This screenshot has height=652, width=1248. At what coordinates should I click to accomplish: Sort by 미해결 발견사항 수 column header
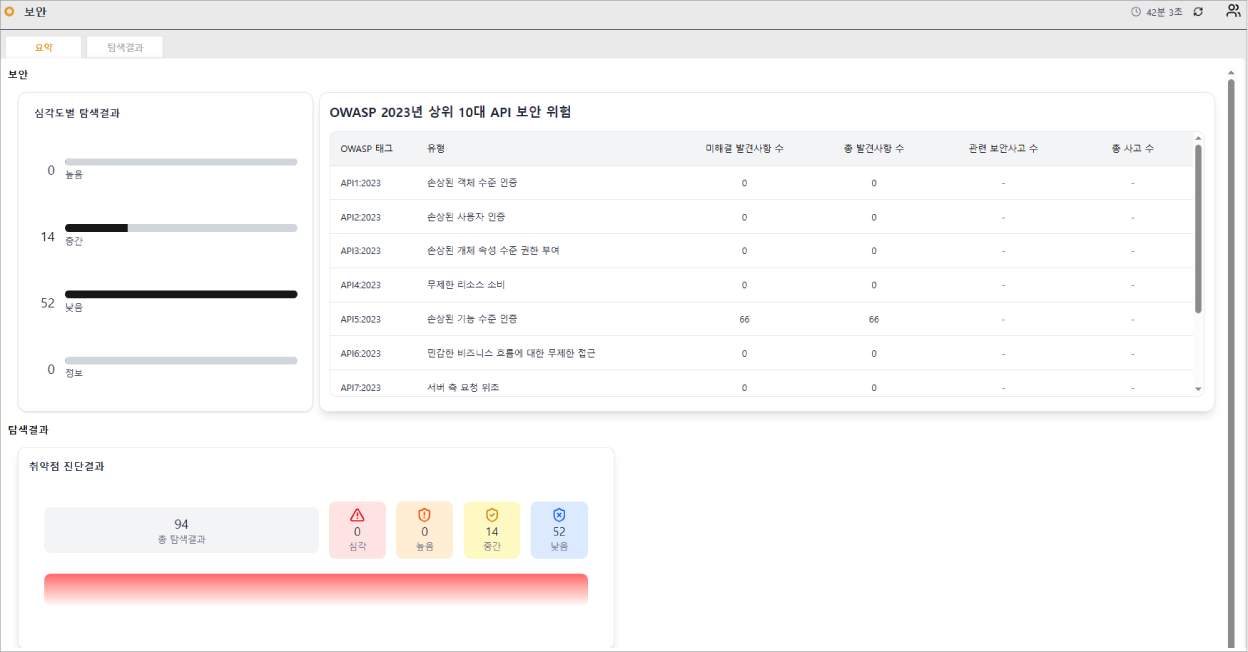[744, 148]
